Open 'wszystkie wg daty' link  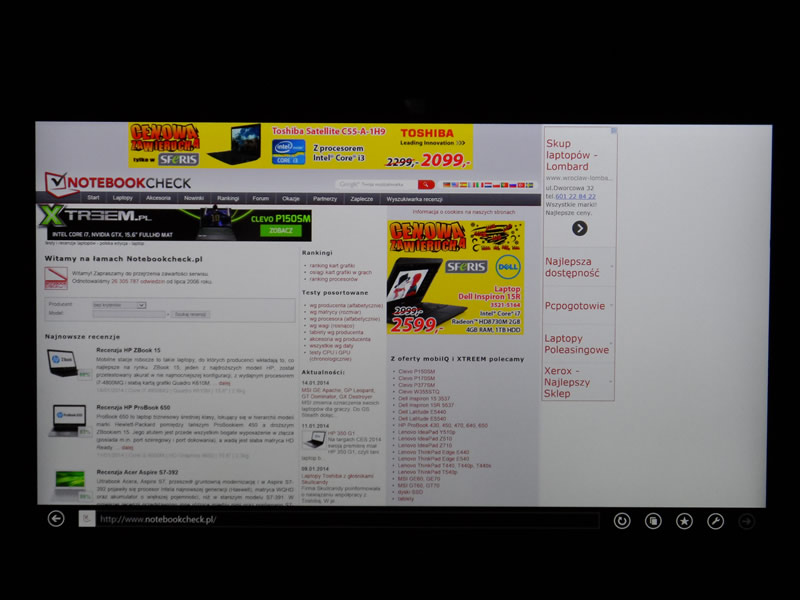tap(332, 345)
